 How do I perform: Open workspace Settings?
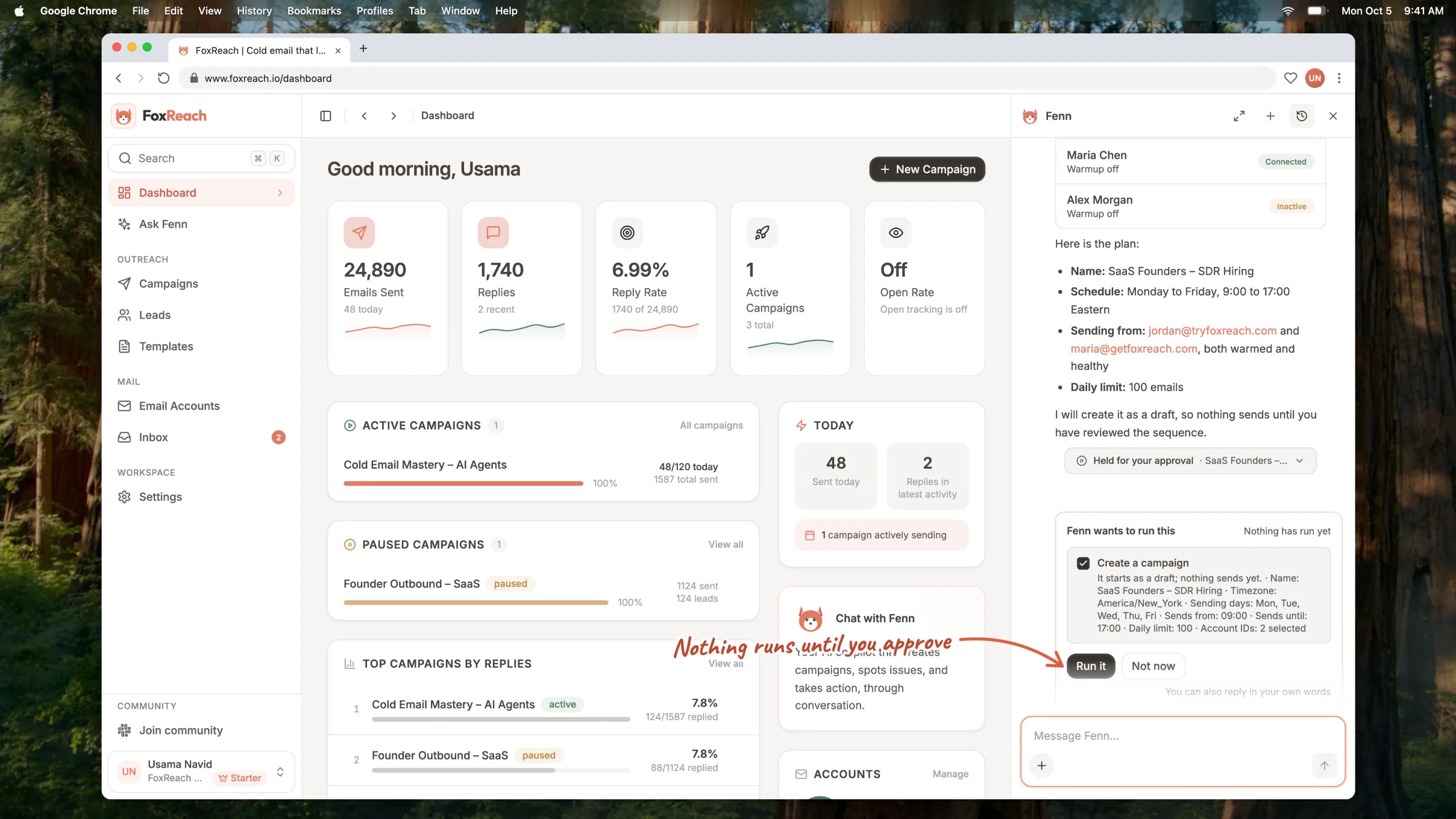[x=201, y=497]
